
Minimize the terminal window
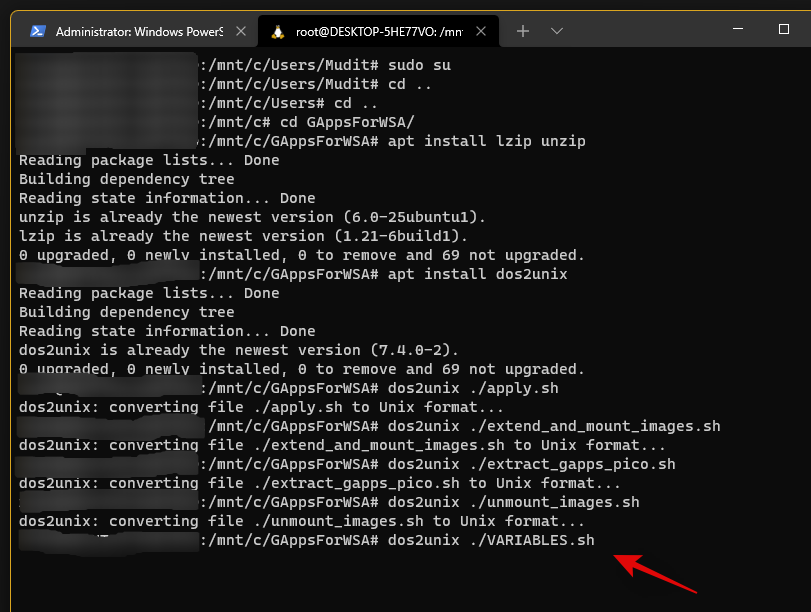737,30
